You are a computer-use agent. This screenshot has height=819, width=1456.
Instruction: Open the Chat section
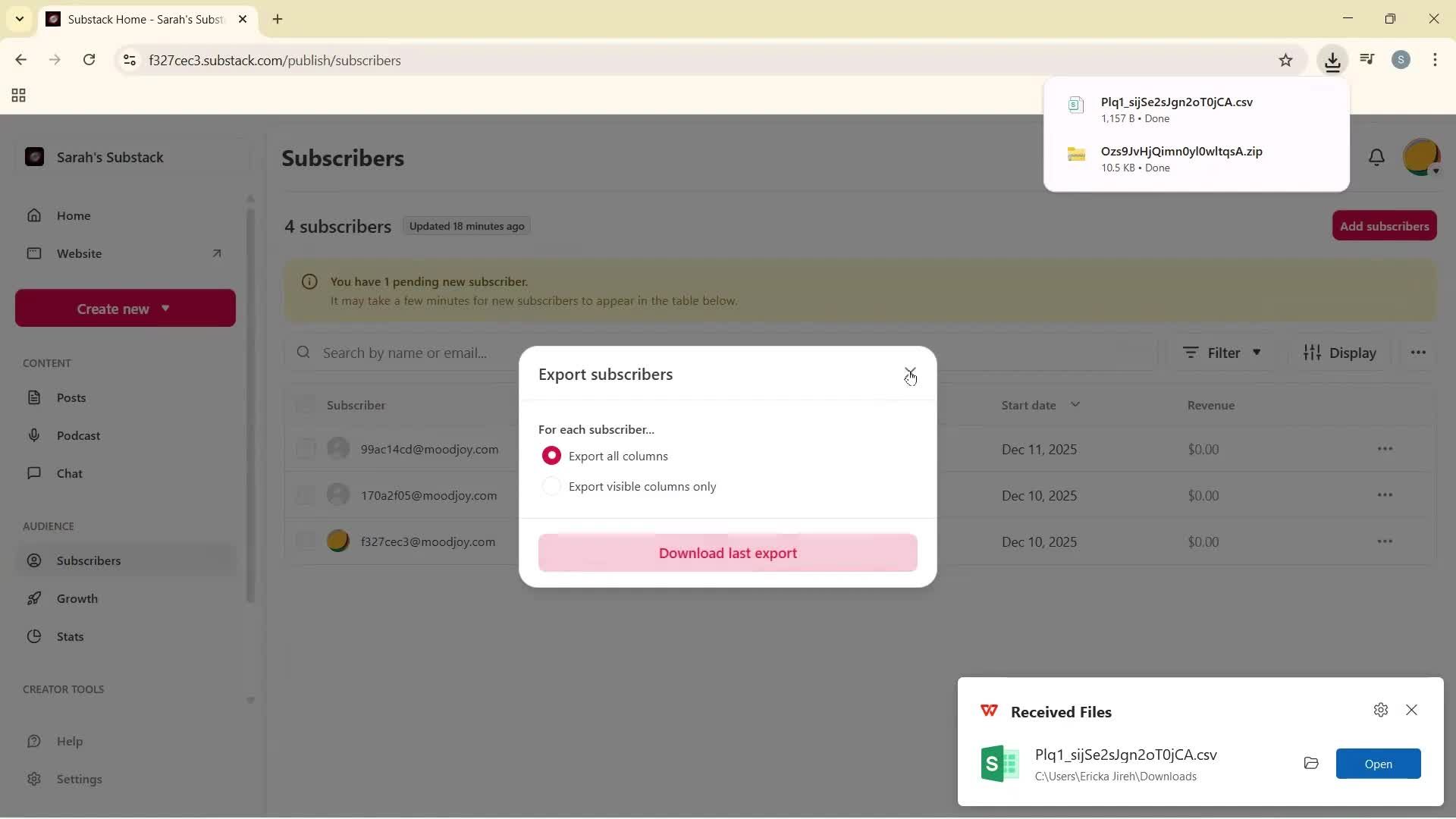click(68, 473)
